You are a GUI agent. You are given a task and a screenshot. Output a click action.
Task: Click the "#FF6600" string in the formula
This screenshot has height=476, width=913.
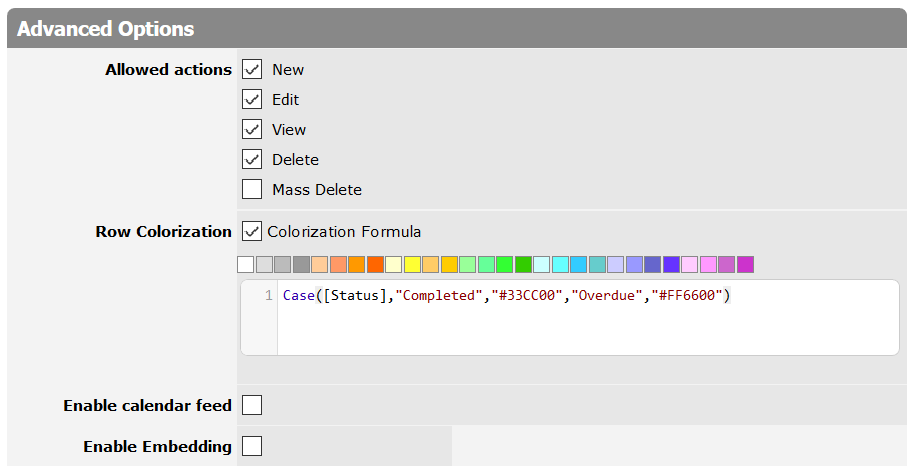(x=687, y=295)
